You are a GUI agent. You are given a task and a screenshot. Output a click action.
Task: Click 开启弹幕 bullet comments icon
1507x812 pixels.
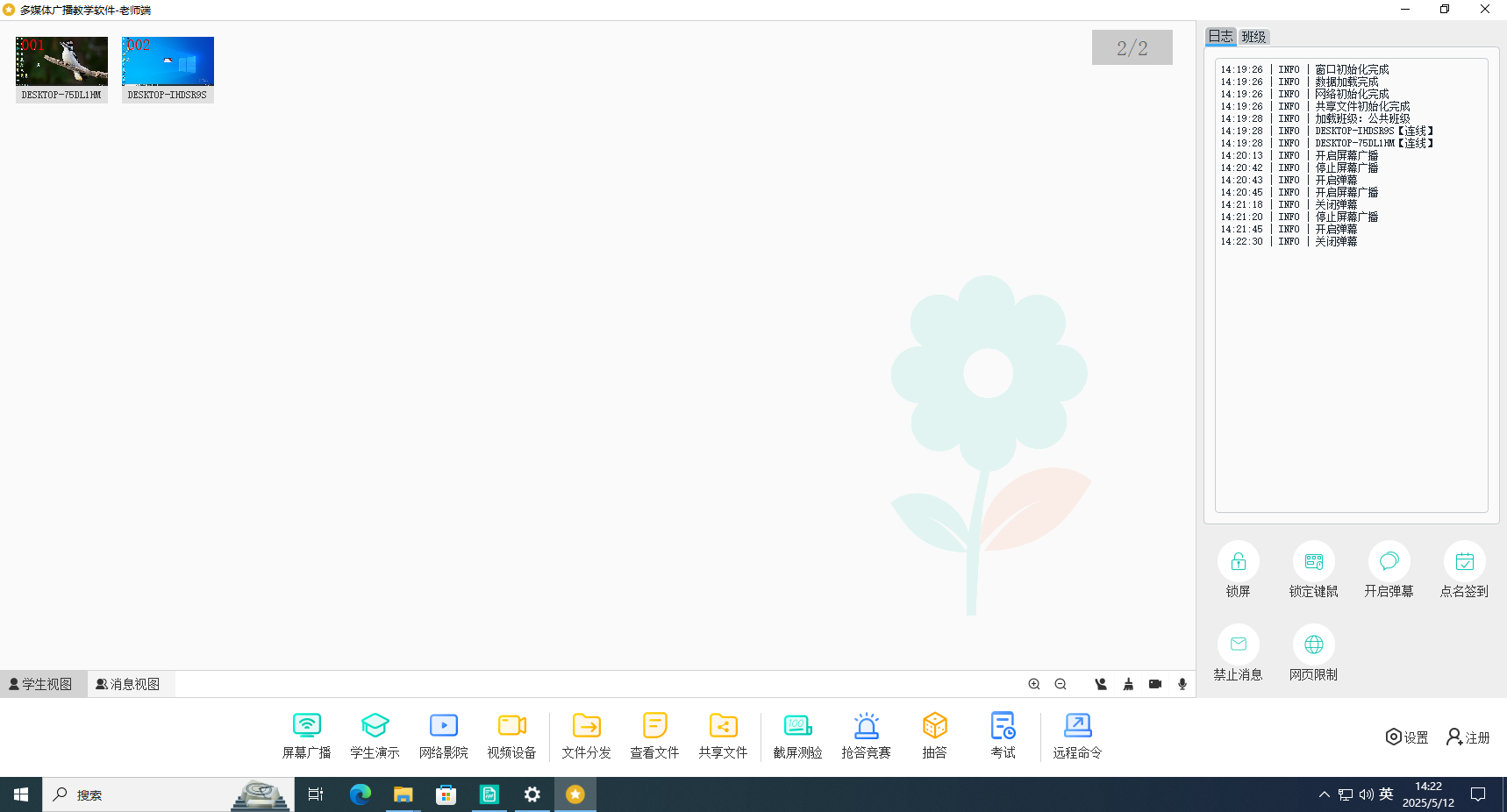(1389, 561)
